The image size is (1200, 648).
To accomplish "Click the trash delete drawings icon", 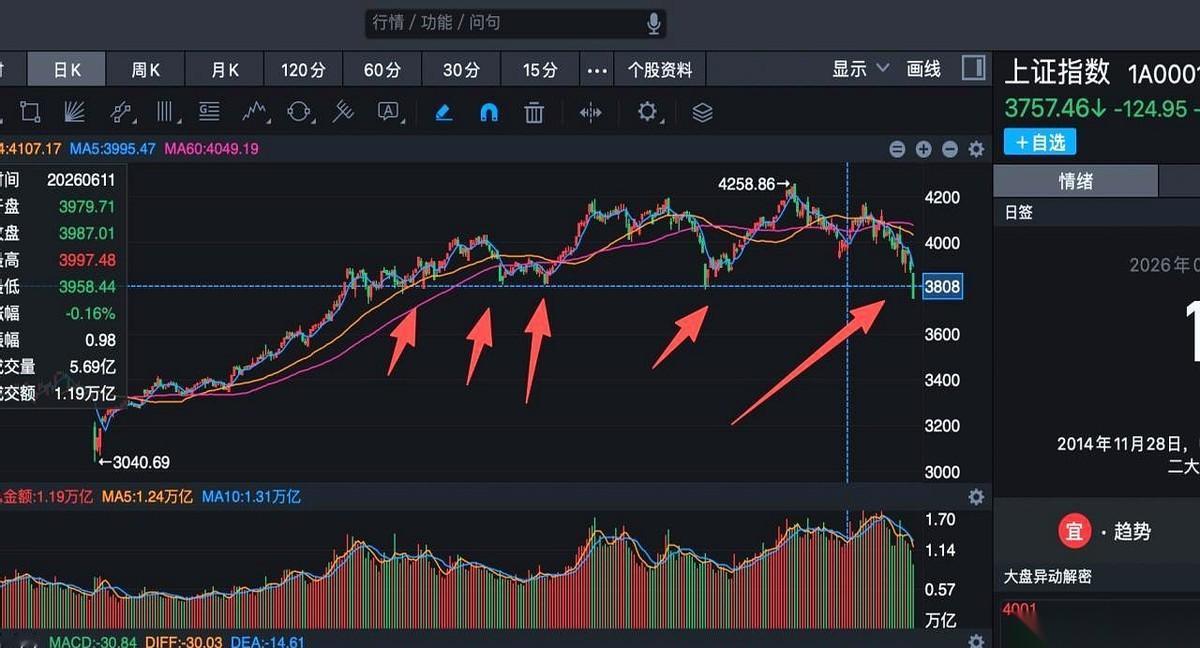I will tap(534, 112).
